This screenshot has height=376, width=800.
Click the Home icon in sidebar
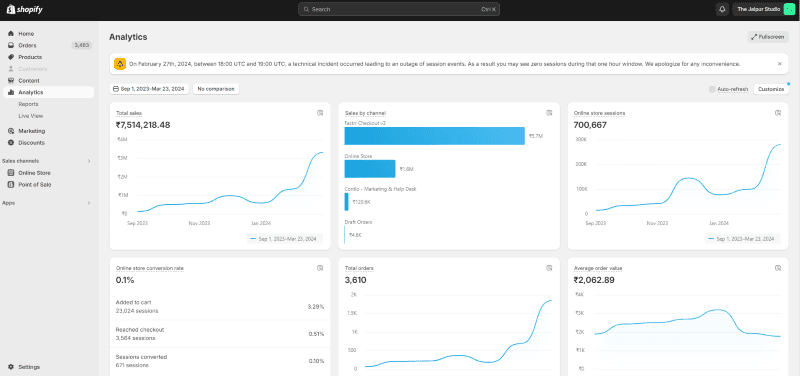tap(11, 34)
